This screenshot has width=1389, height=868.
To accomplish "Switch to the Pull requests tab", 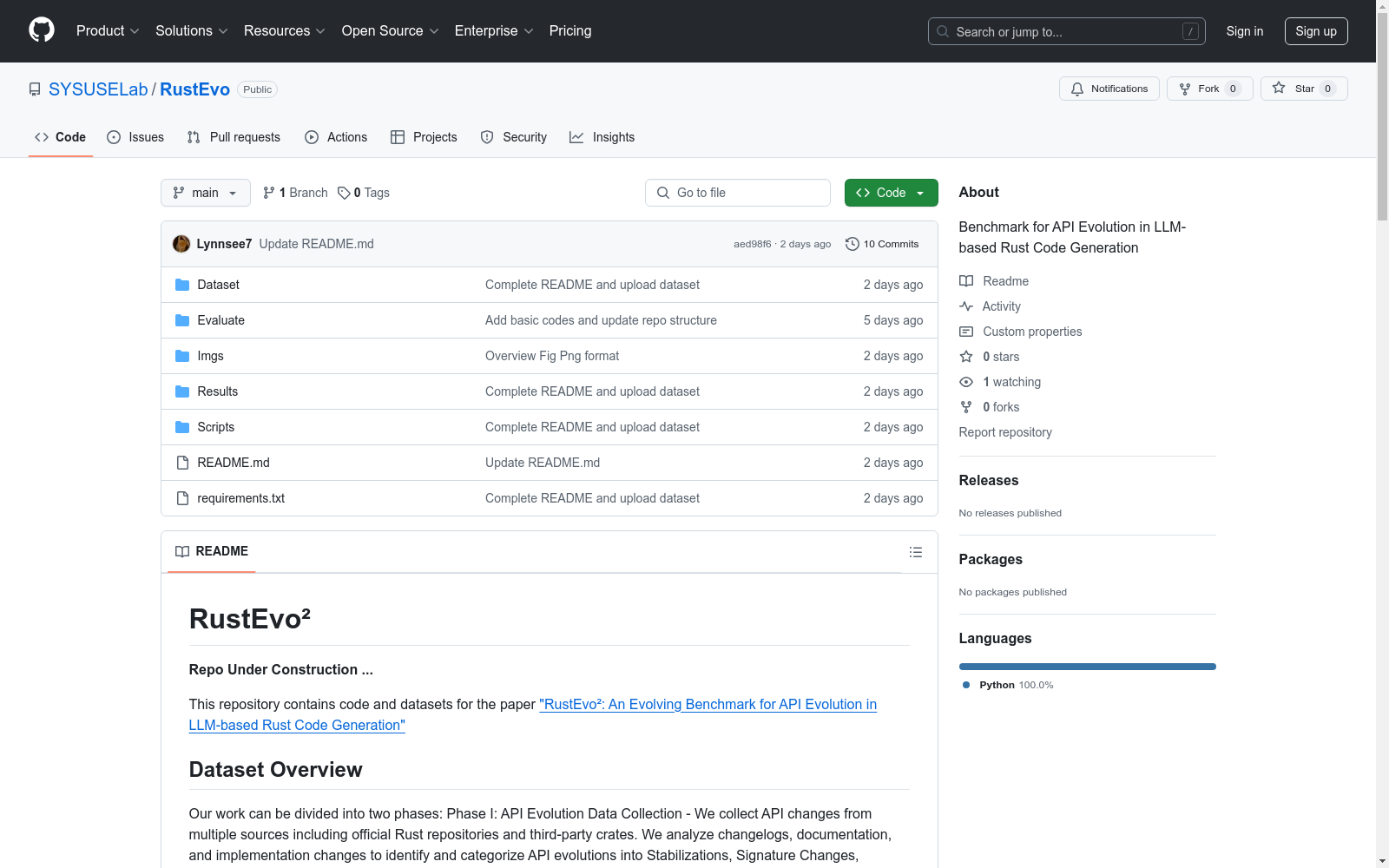I will (234, 137).
